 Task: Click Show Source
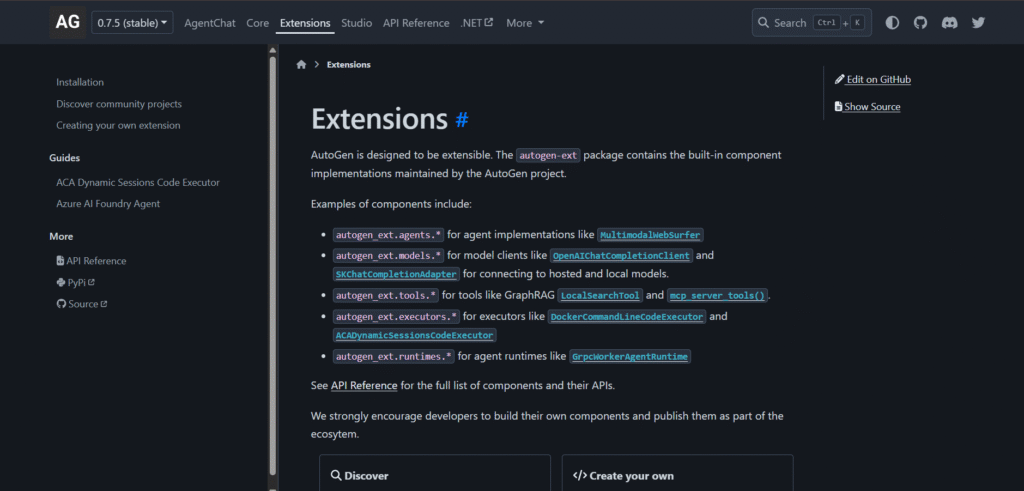(867, 107)
